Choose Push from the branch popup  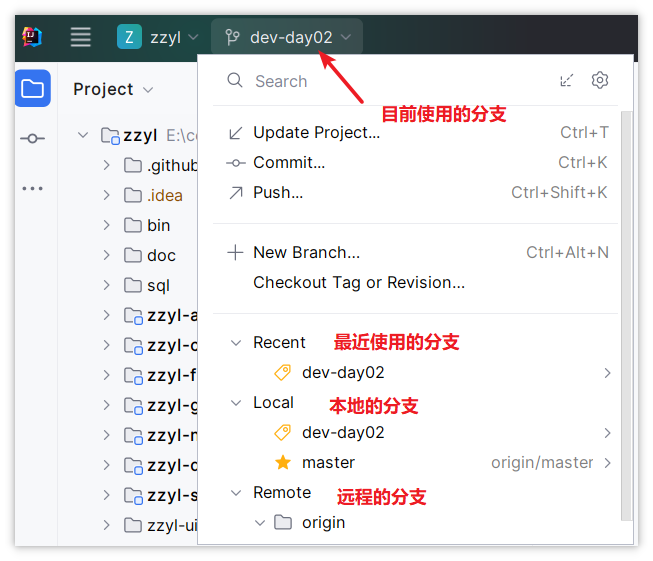[x=418, y=193]
